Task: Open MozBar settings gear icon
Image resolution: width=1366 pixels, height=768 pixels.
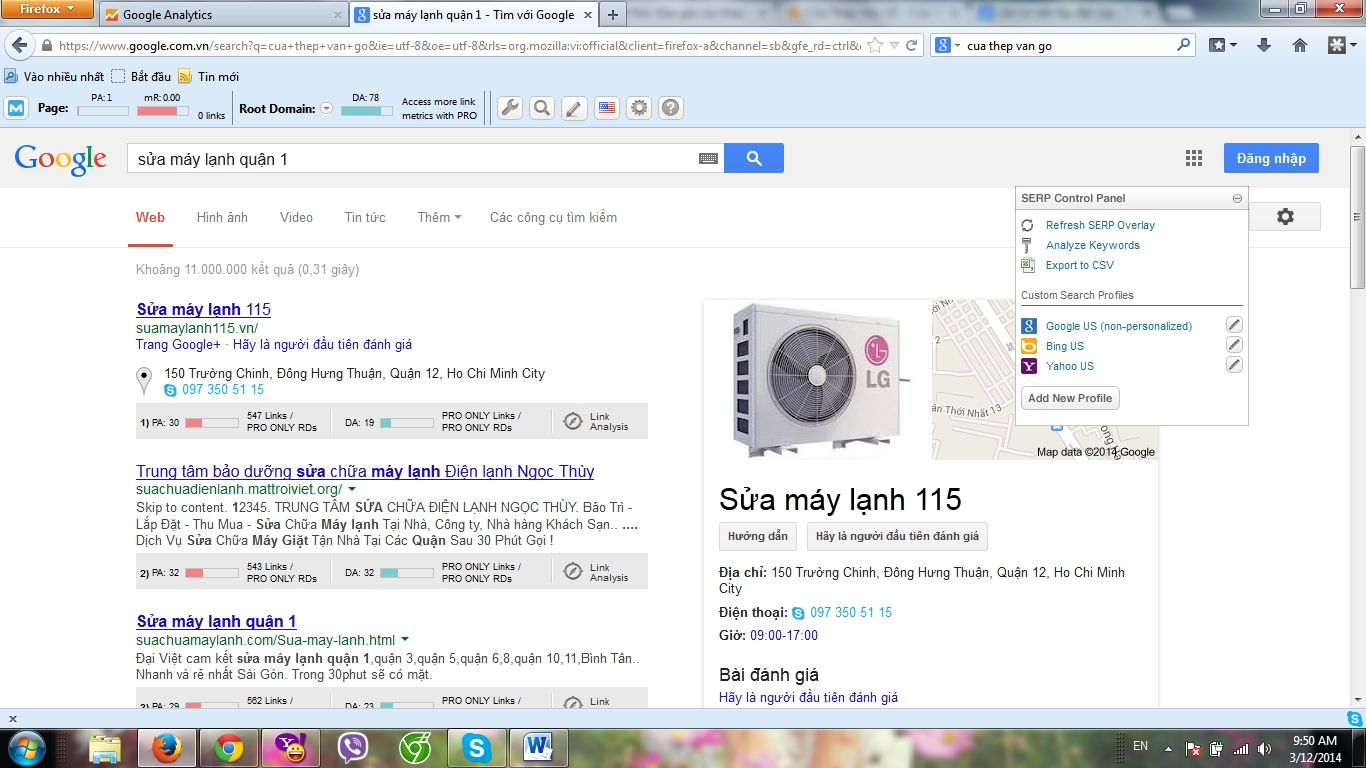Action: 639,108
